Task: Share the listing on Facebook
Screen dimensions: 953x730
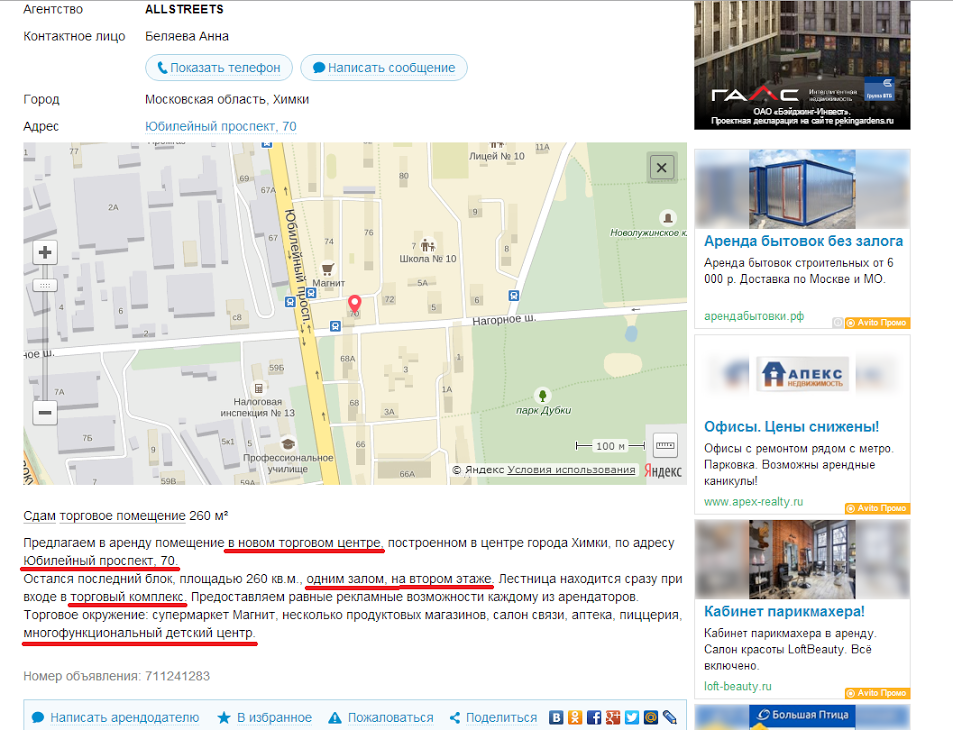Action: coord(594,717)
